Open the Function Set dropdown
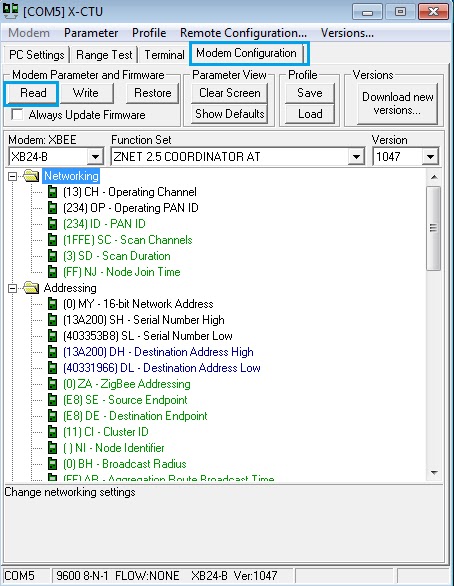454x586 pixels. click(x=356, y=157)
